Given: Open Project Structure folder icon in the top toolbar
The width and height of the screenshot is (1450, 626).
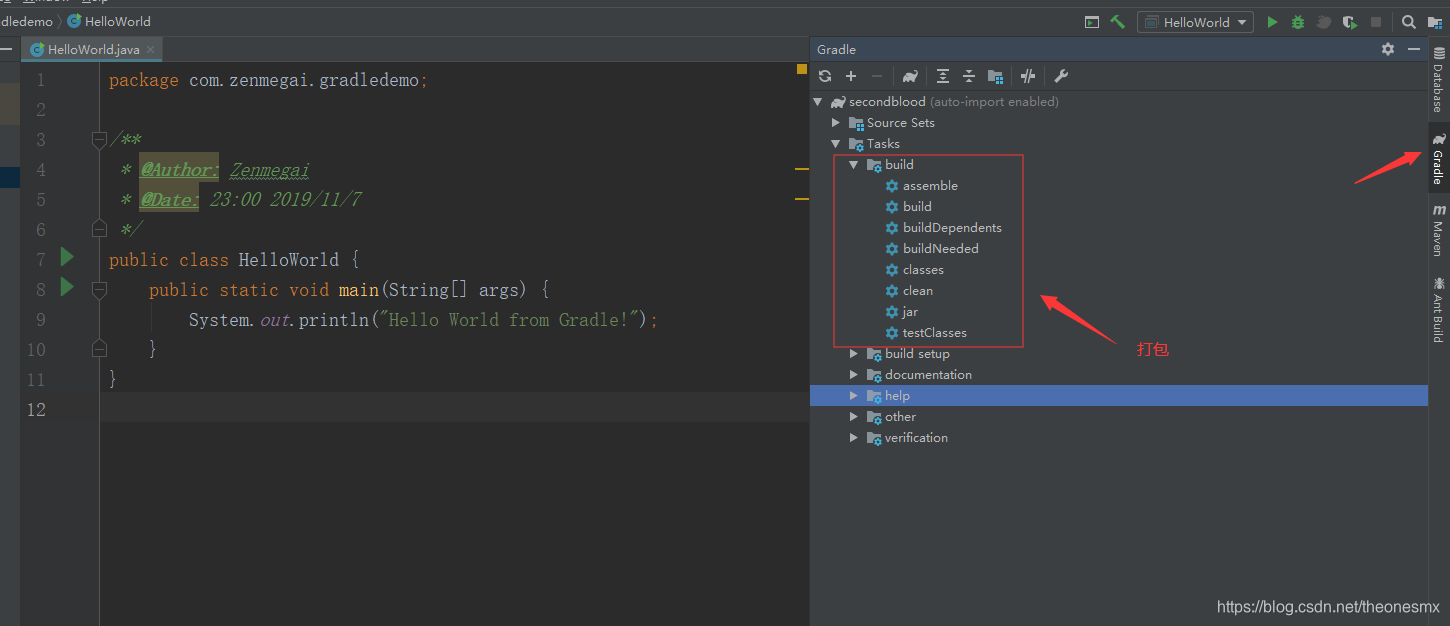Looking at the screenshot, I should [x=1435, y=22].
